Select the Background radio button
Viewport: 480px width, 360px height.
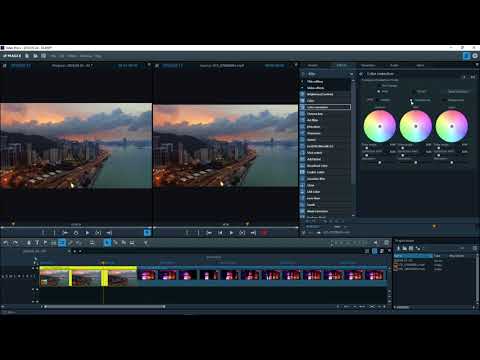tap(444, 100)
